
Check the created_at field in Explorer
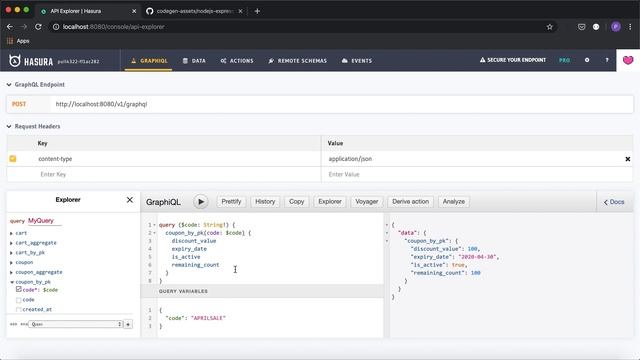[19, 310]
